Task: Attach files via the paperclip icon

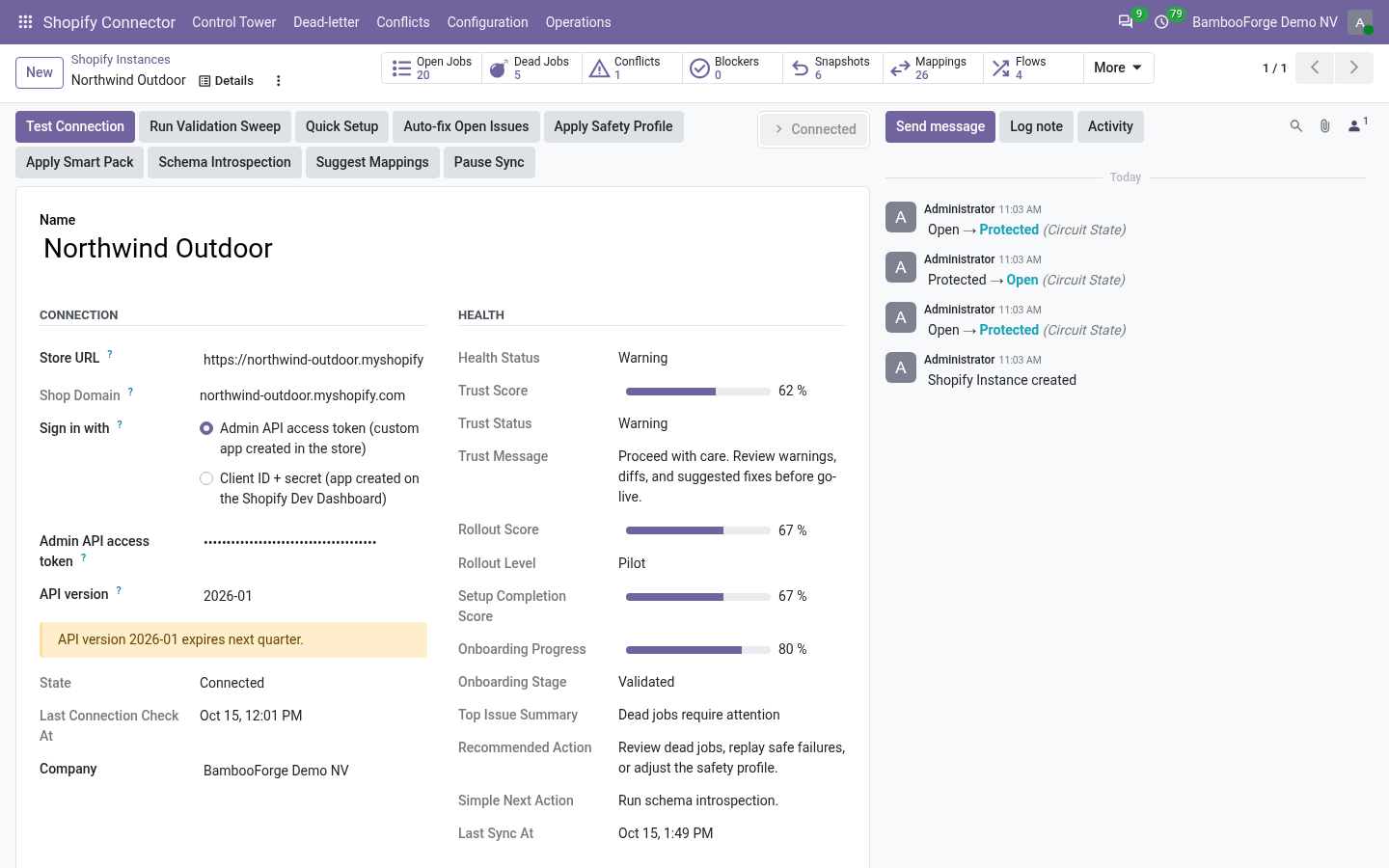Action: tap(1325, 126)
